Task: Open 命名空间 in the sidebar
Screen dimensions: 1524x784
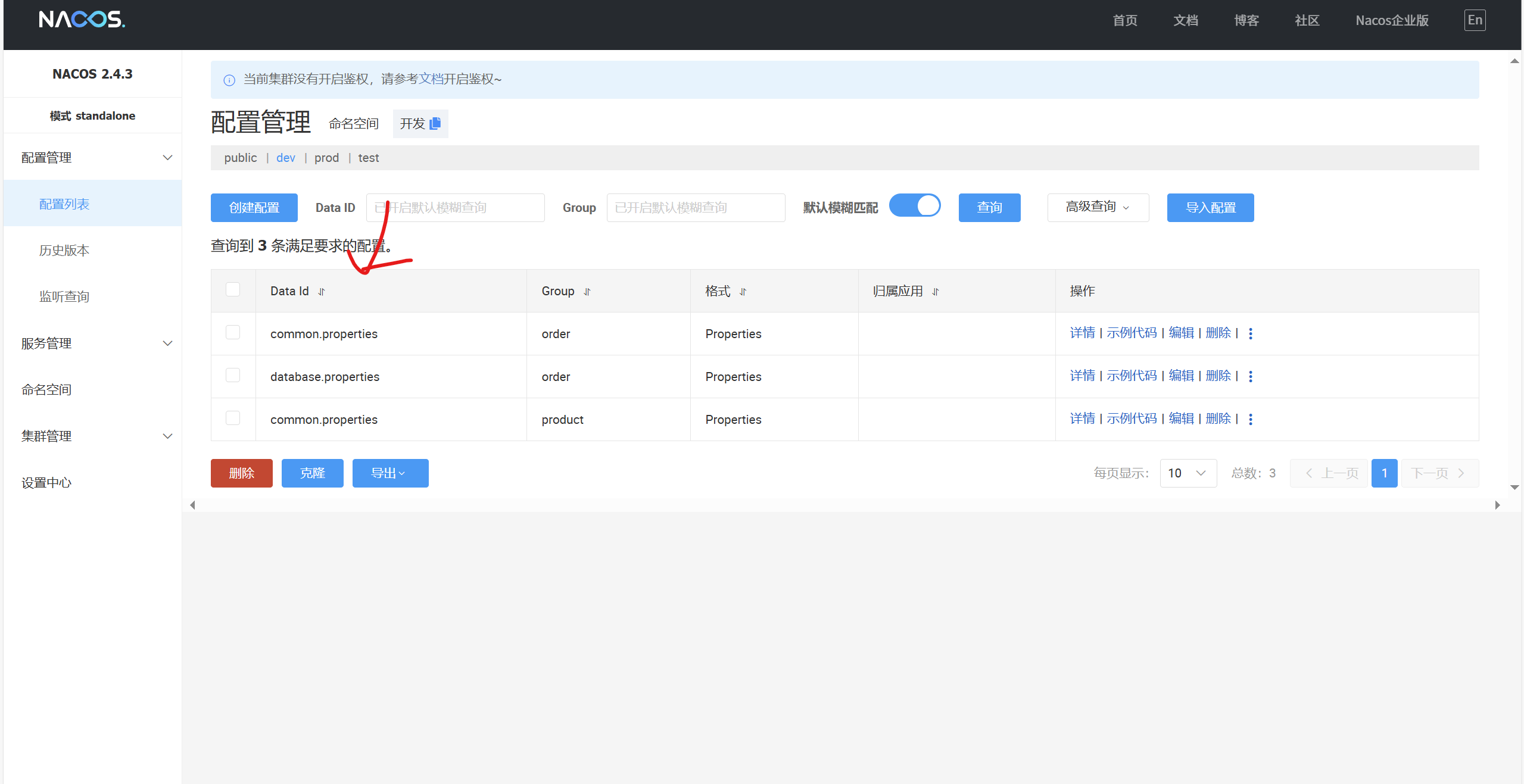Action: pyautogui.click(x=46, y=390)
